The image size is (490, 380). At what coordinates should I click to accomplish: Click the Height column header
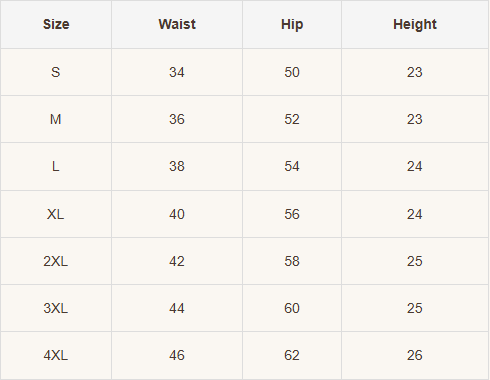coord(415,24)
